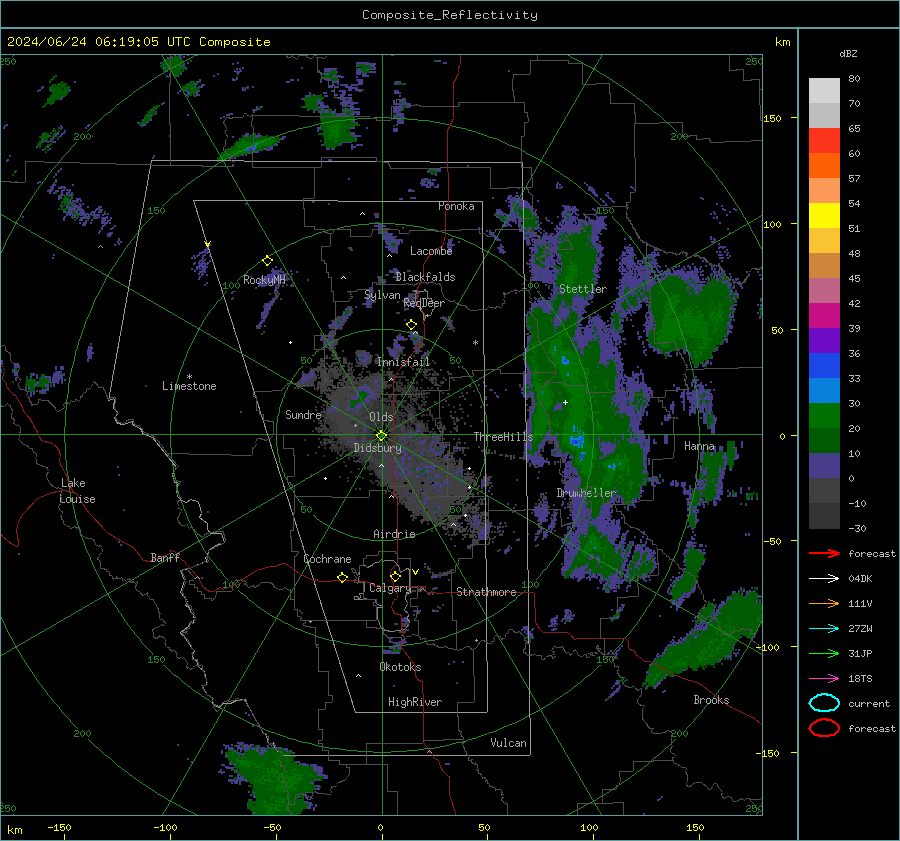
Task: Click the Okotoks label on the map
Action: pos(400,667)
